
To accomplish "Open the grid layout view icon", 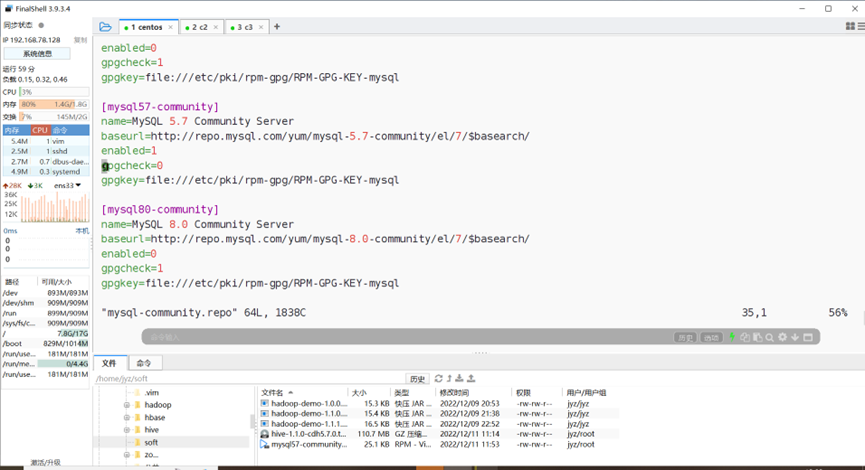I will [850, 26].
